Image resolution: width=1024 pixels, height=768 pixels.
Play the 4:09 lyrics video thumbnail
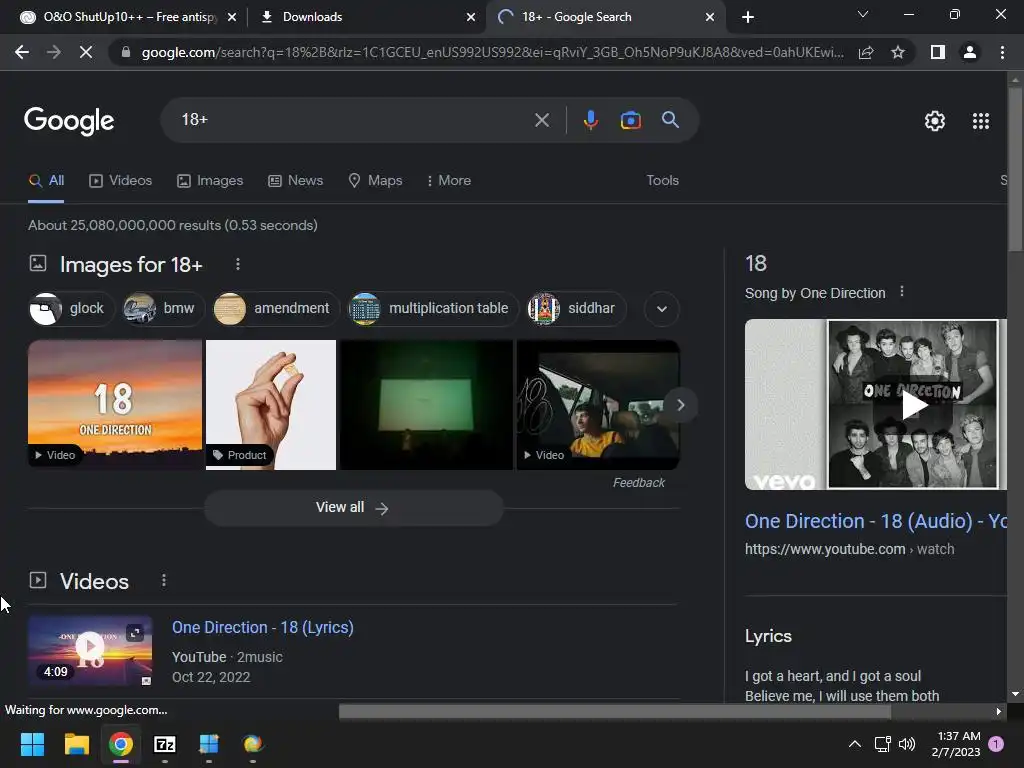pyautogui.click(x=90, y=650)
